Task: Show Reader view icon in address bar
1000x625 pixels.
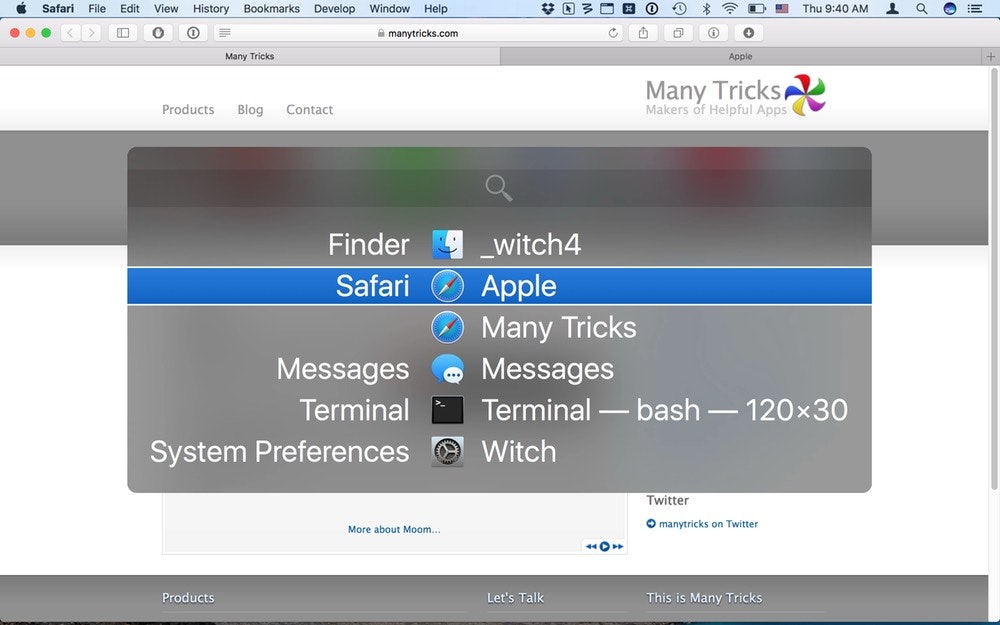Action: pyautogui.click(x=224, y=33)
